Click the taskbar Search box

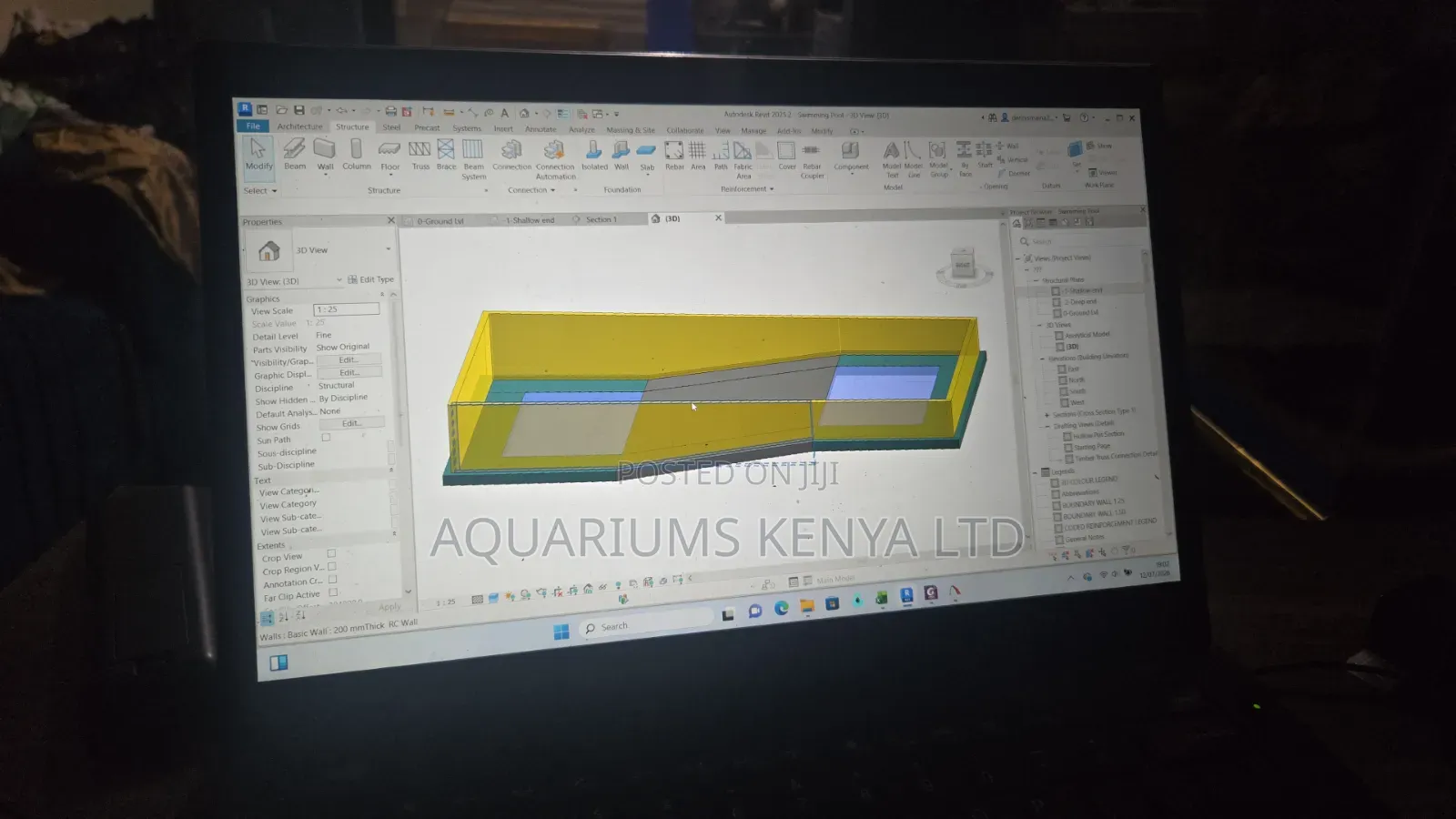tap(648, 626)
